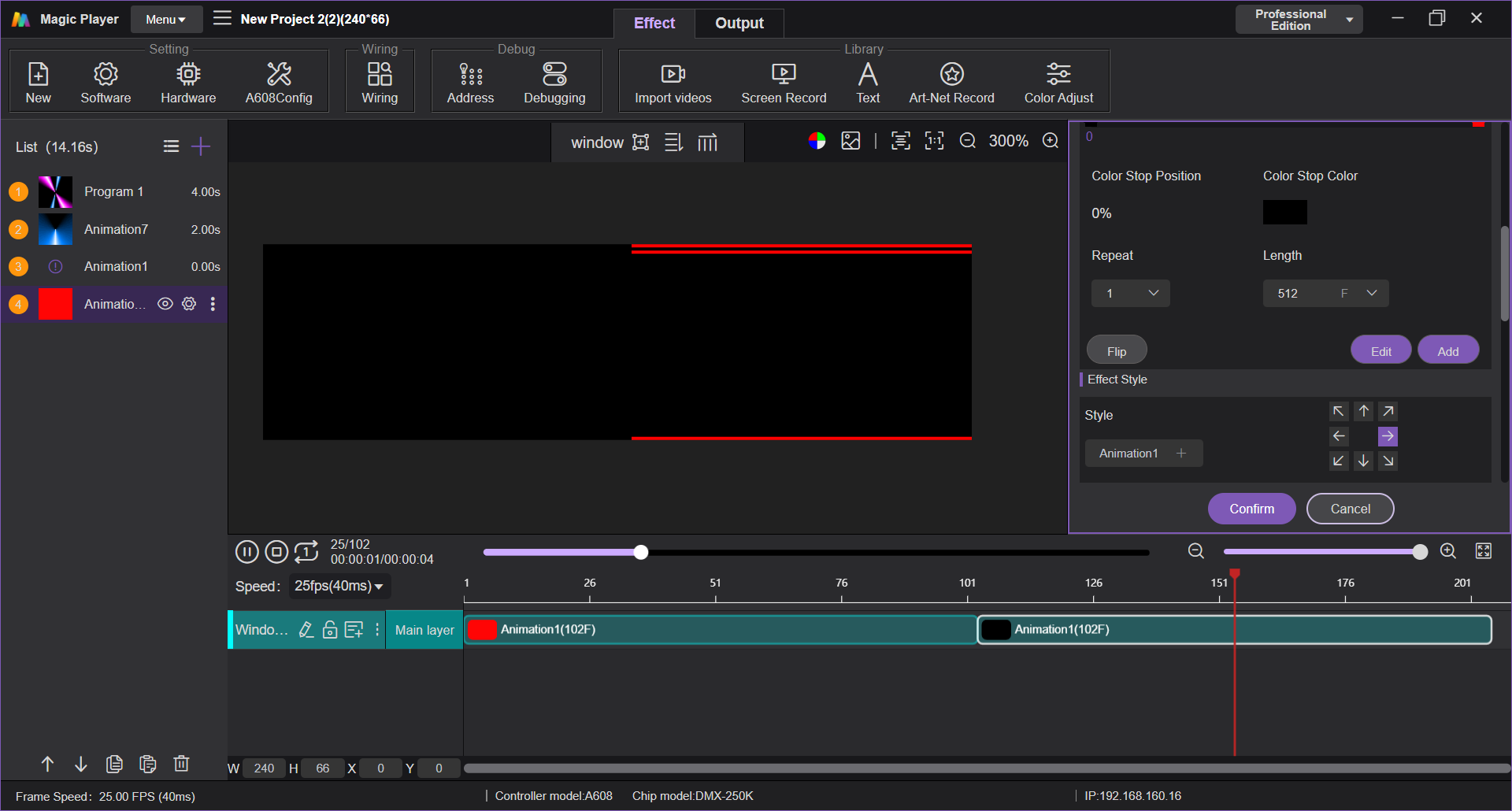Move selected program up
The height and width of the screenshot is (811, 1512).
(47, 764)
